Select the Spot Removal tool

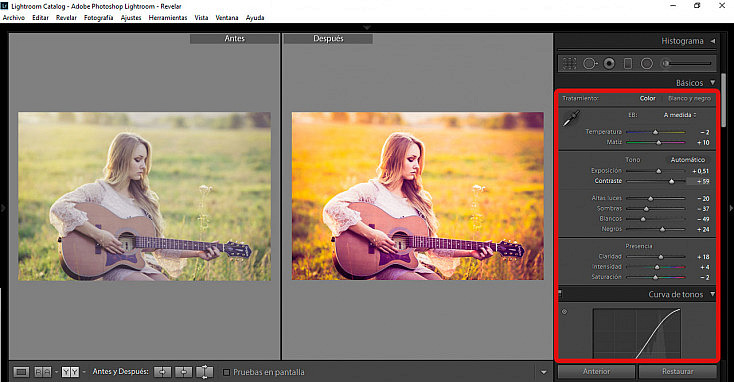pos(590,63)
